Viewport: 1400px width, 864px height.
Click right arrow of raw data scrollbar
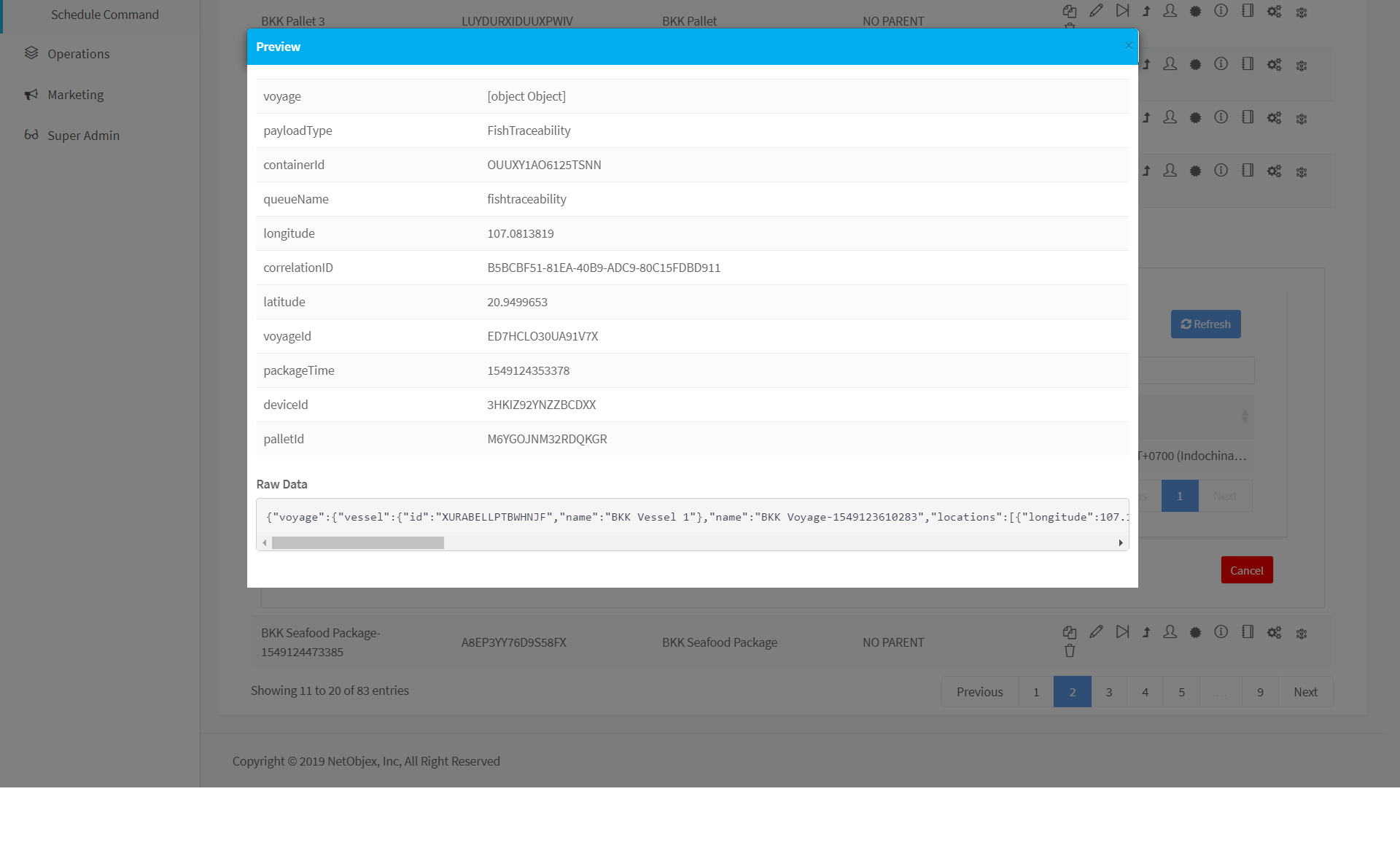pyautogui.click(x=1121, y=543)
